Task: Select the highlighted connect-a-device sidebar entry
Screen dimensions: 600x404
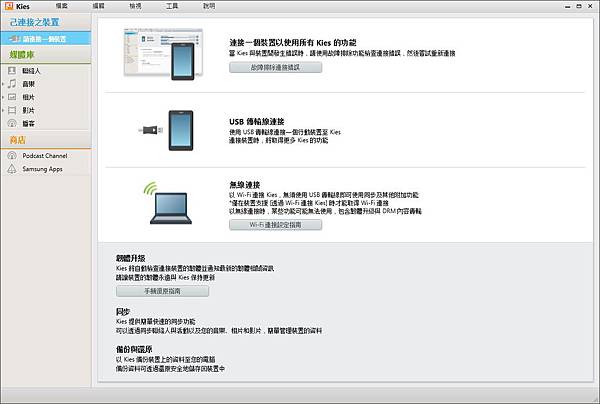Action: click(x=46, y=39)
